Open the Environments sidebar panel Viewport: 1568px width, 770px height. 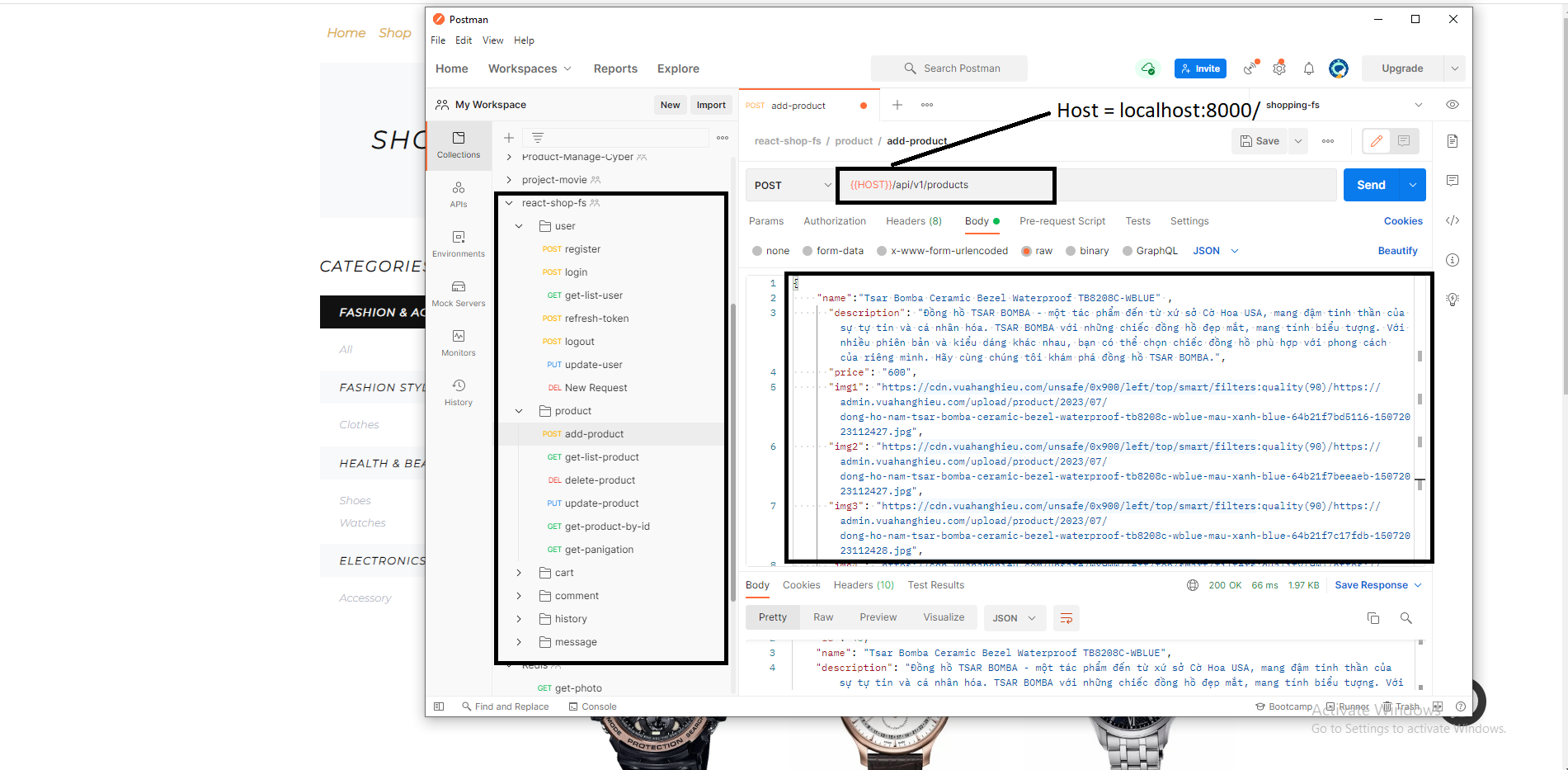459,243
